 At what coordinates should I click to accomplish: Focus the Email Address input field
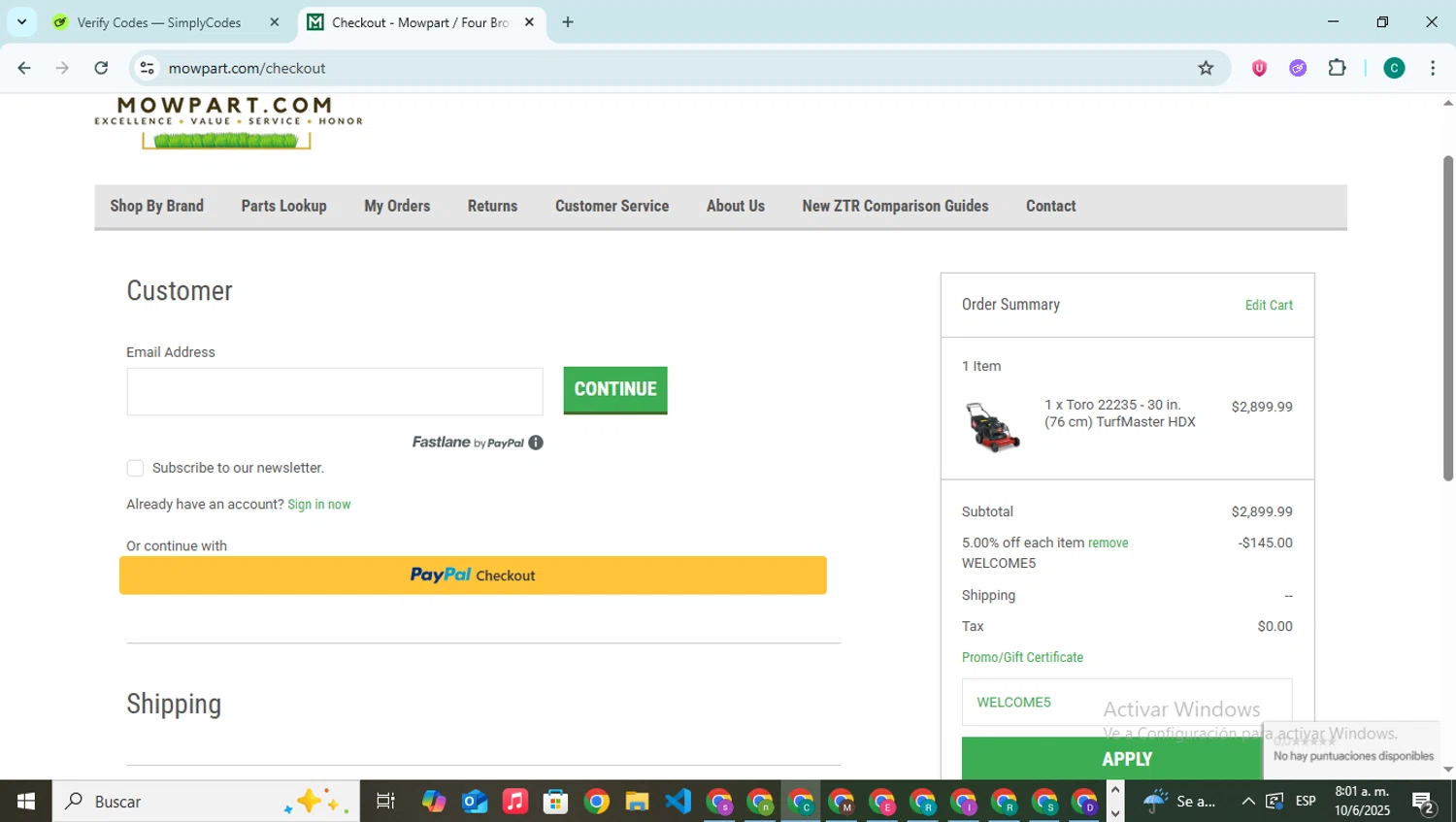point(335,391)
